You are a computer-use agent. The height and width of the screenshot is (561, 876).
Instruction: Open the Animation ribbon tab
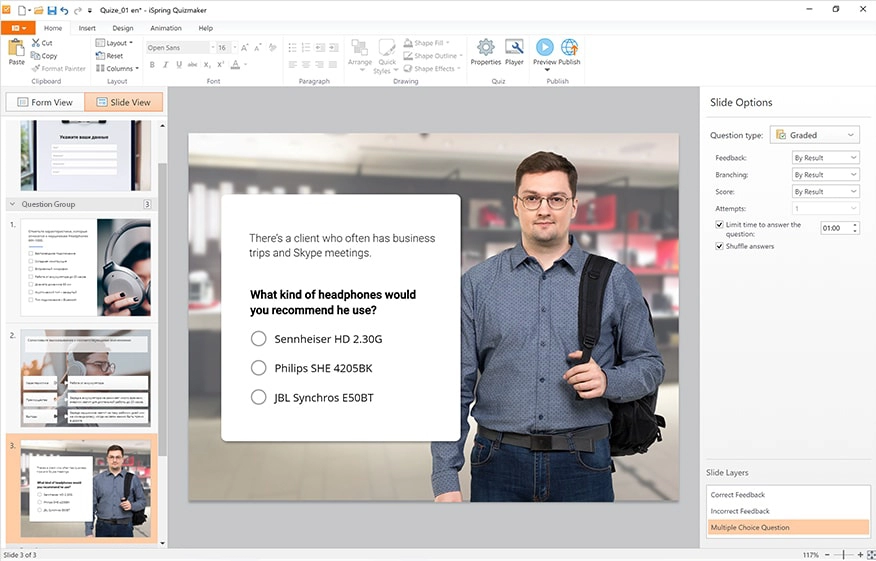click(165, 28)
